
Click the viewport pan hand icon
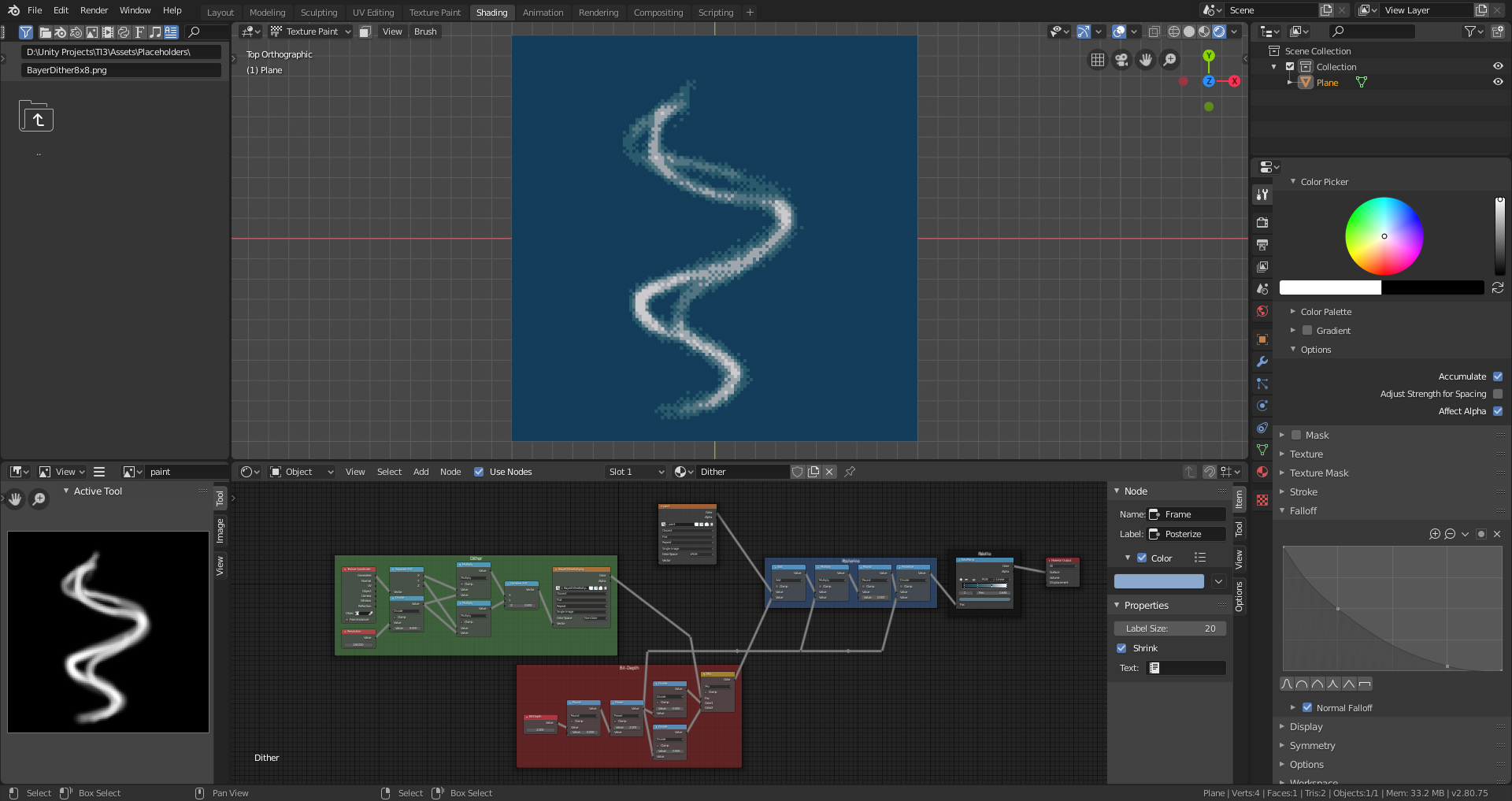click(1146, 60)
